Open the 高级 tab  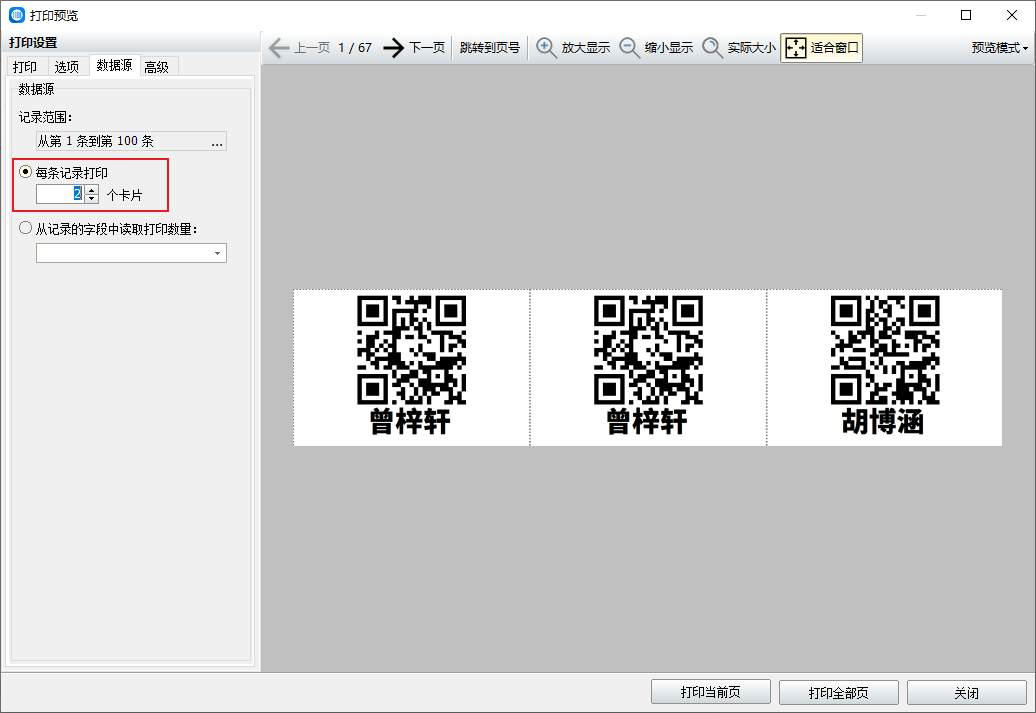click(x=156, y=67)
